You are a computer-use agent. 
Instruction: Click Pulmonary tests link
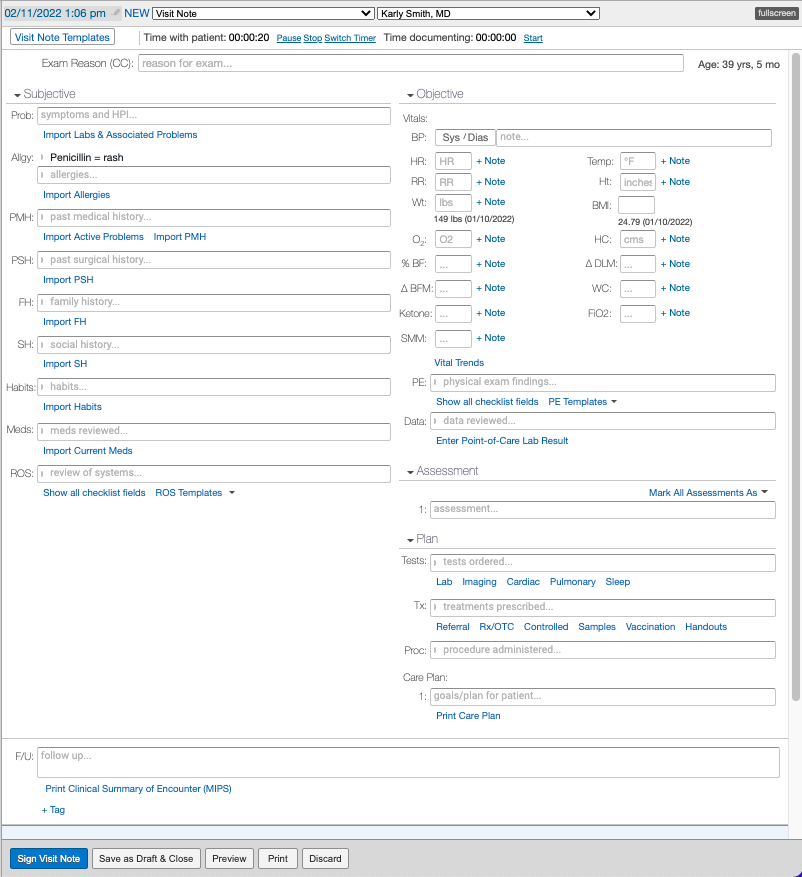pos(573,582)
